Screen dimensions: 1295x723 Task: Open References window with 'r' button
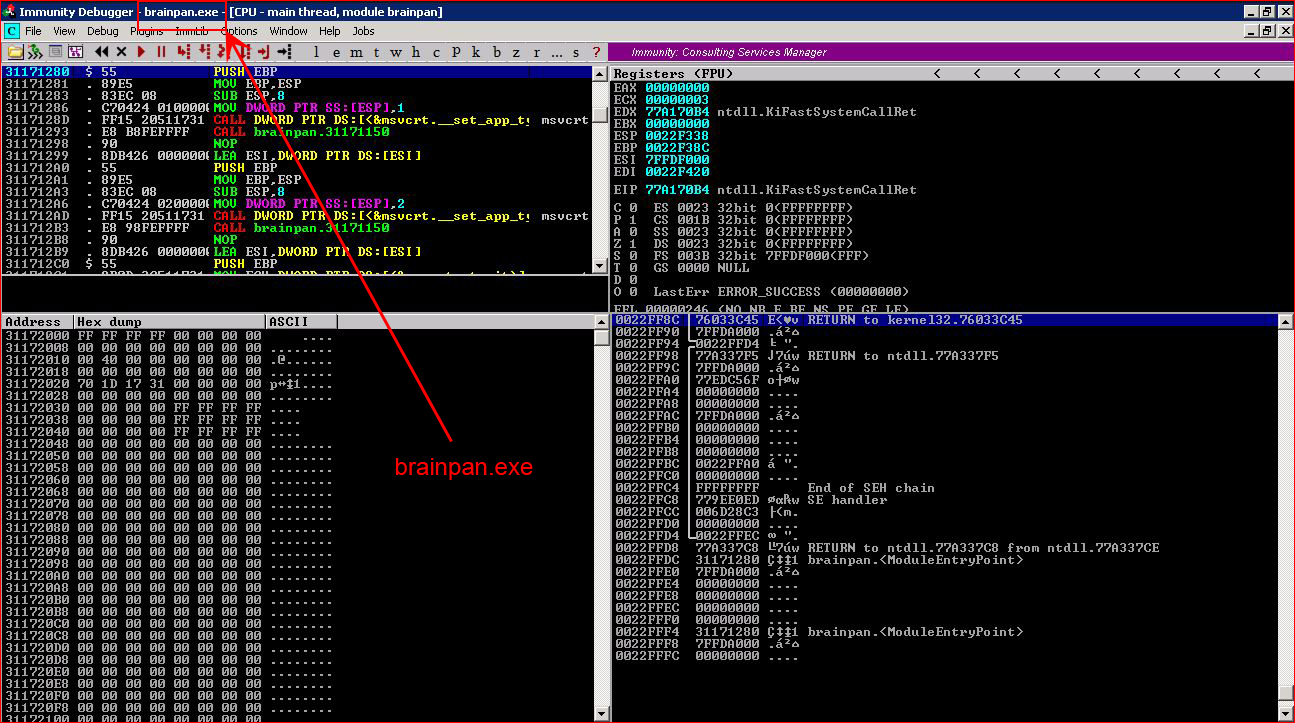[537, 51]
